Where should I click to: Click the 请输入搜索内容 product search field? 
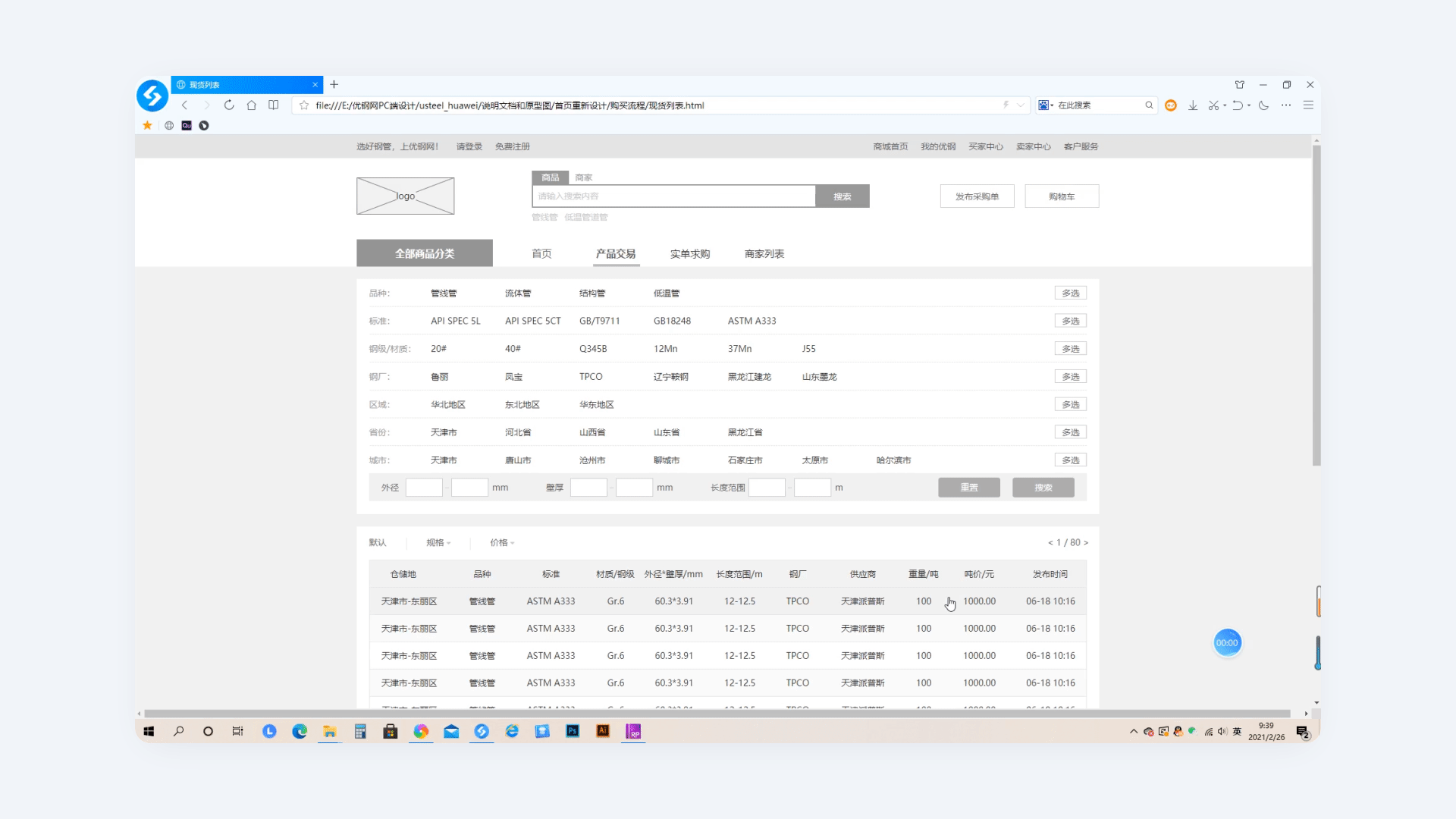pos(673,196)
